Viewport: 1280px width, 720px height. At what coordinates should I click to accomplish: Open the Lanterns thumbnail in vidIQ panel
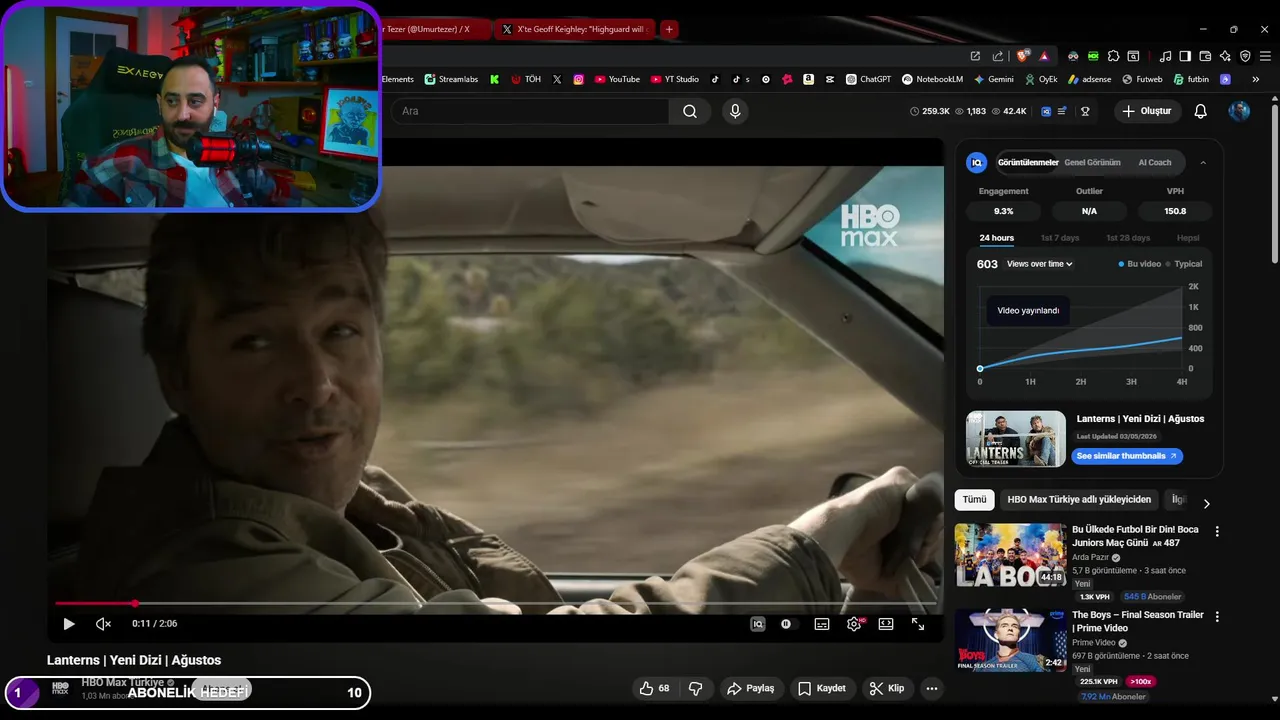pos(1016,439)
